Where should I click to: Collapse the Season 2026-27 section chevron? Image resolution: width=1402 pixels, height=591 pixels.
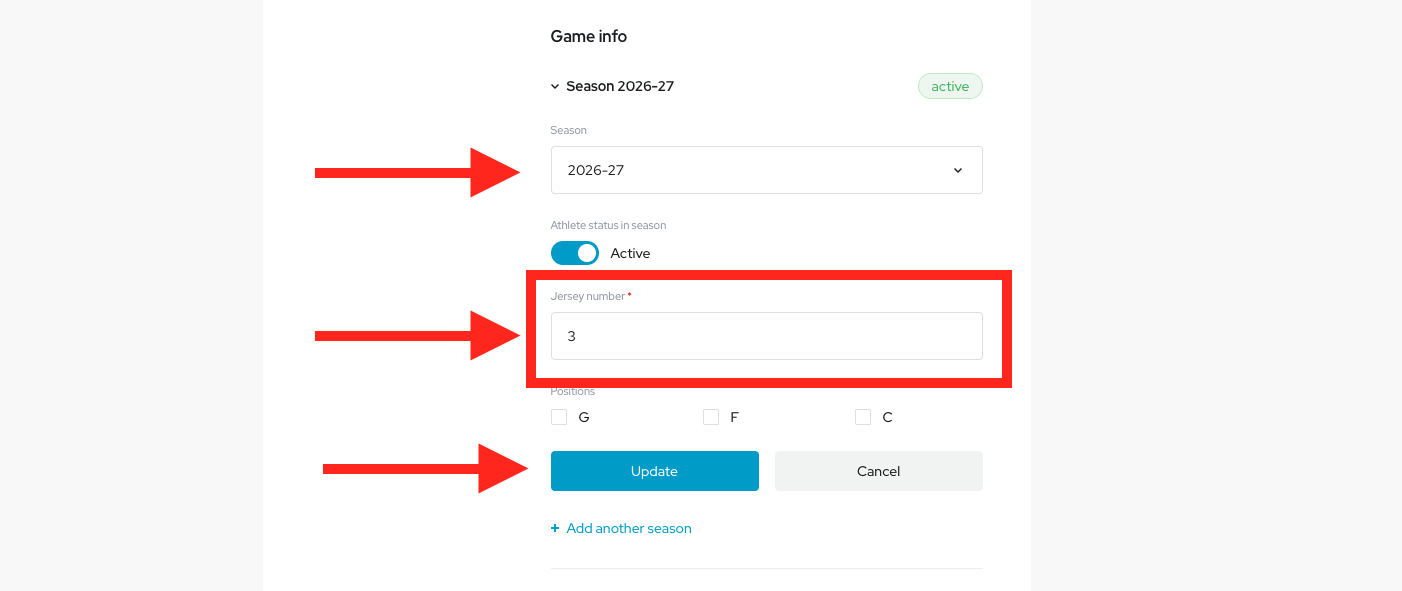(555, 87)
